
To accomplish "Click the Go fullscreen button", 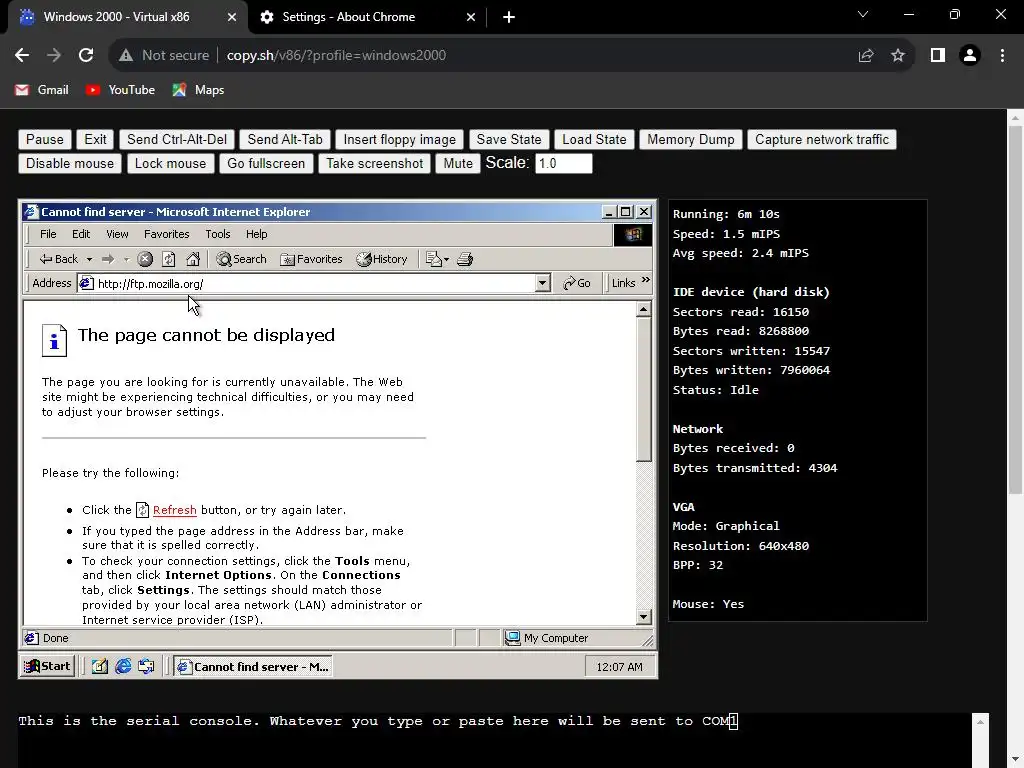I will tap(266, 164).
